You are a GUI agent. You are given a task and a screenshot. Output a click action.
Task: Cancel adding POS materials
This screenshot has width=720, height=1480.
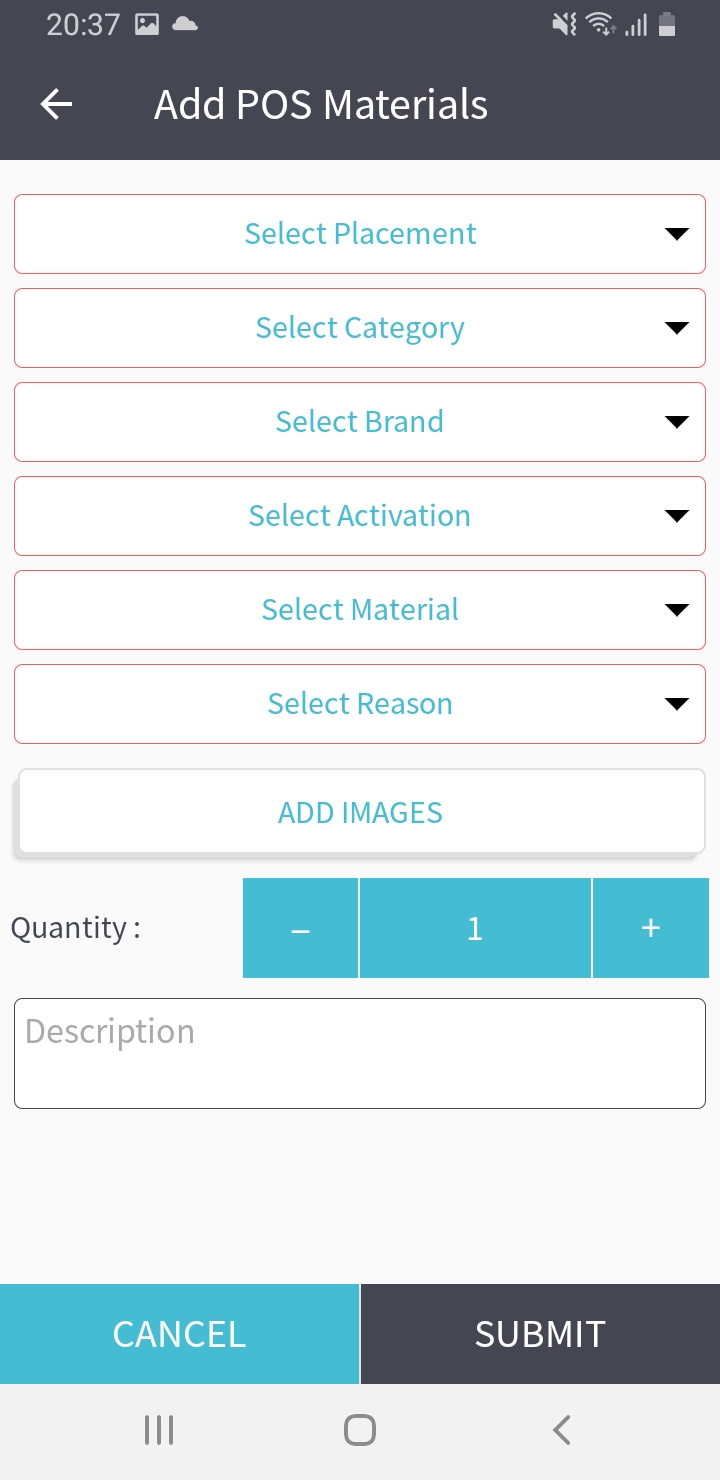coord(179,1334)
